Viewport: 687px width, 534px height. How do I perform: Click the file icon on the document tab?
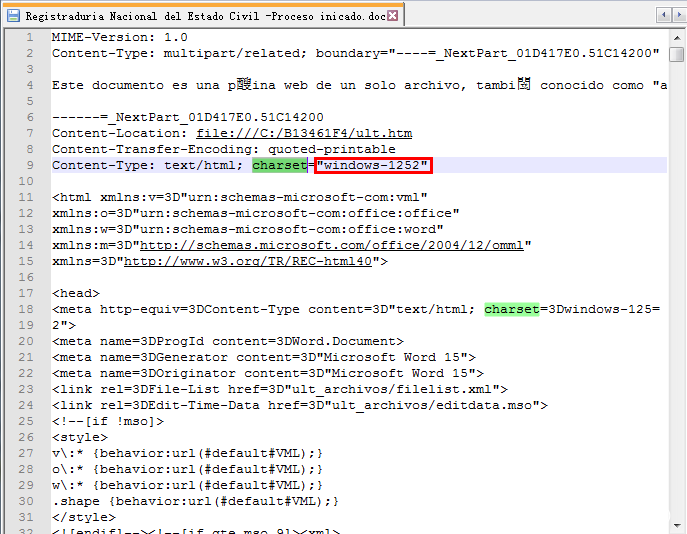(13, 16)
